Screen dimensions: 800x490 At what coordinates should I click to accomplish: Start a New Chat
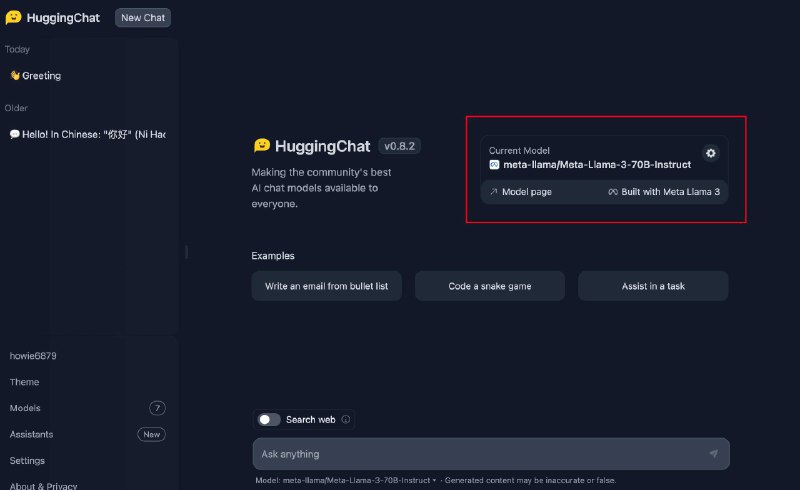pos(143,18)
